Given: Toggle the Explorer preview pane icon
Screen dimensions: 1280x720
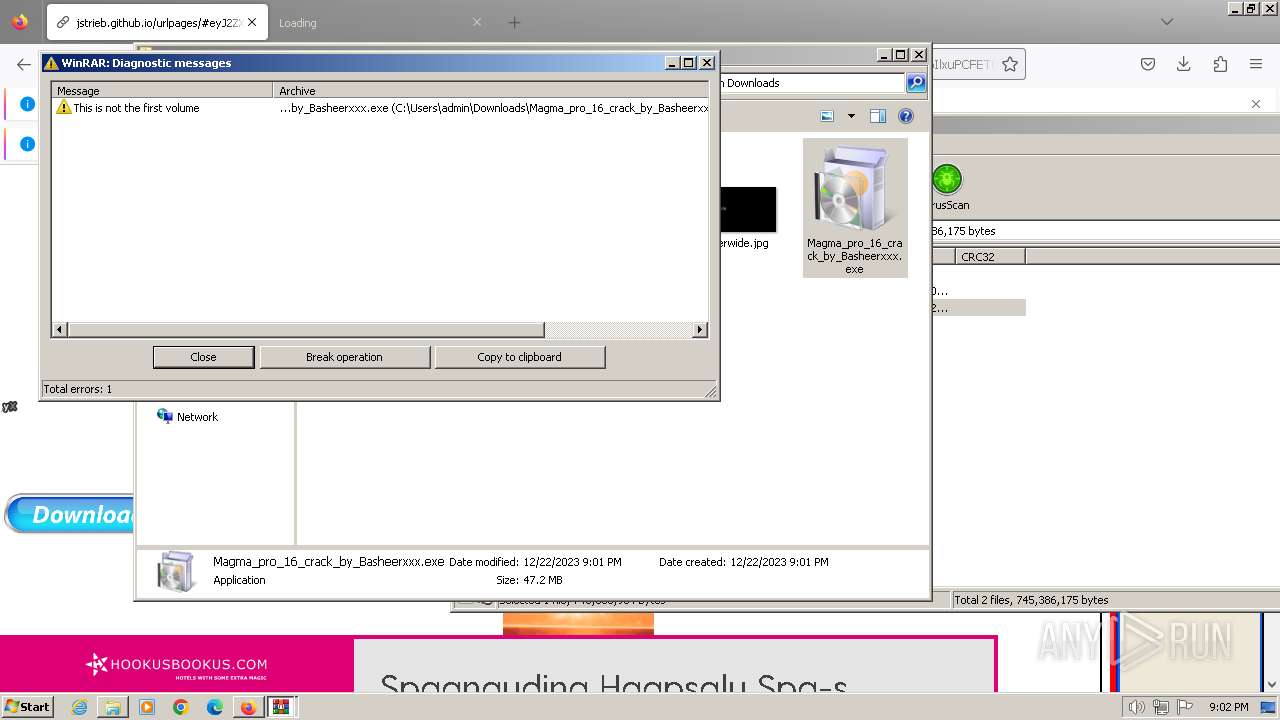Looking at the screenshot, I should (x=878, y=116).
